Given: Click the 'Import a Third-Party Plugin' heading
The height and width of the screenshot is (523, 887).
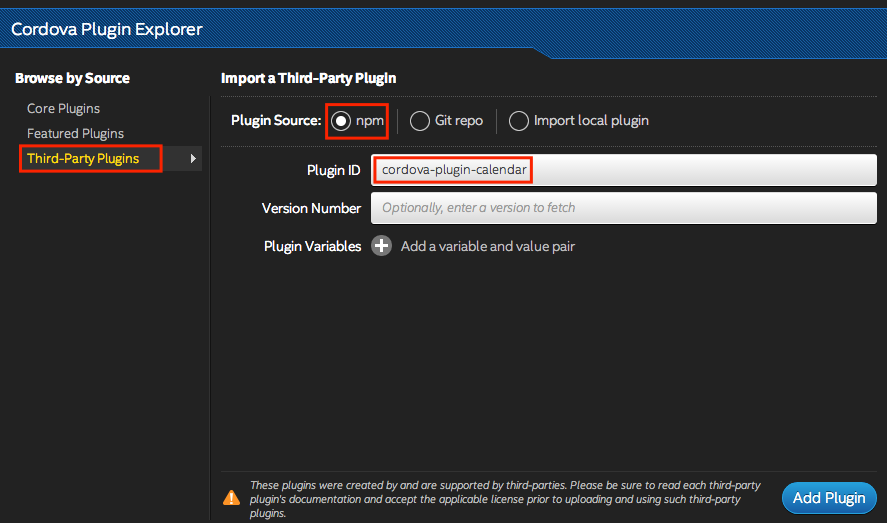Looking at the screenshot, I should click(308, 78).
